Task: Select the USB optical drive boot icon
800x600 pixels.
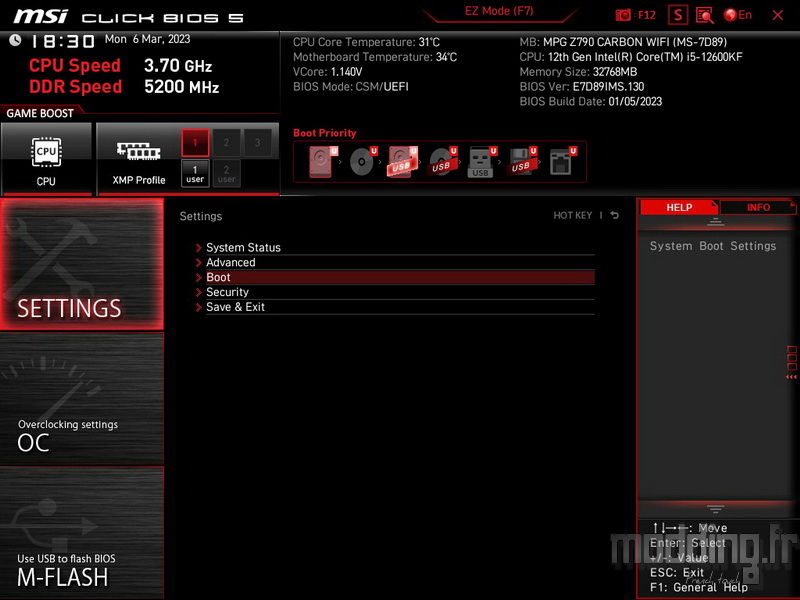Action: click(x=442, y=162)
